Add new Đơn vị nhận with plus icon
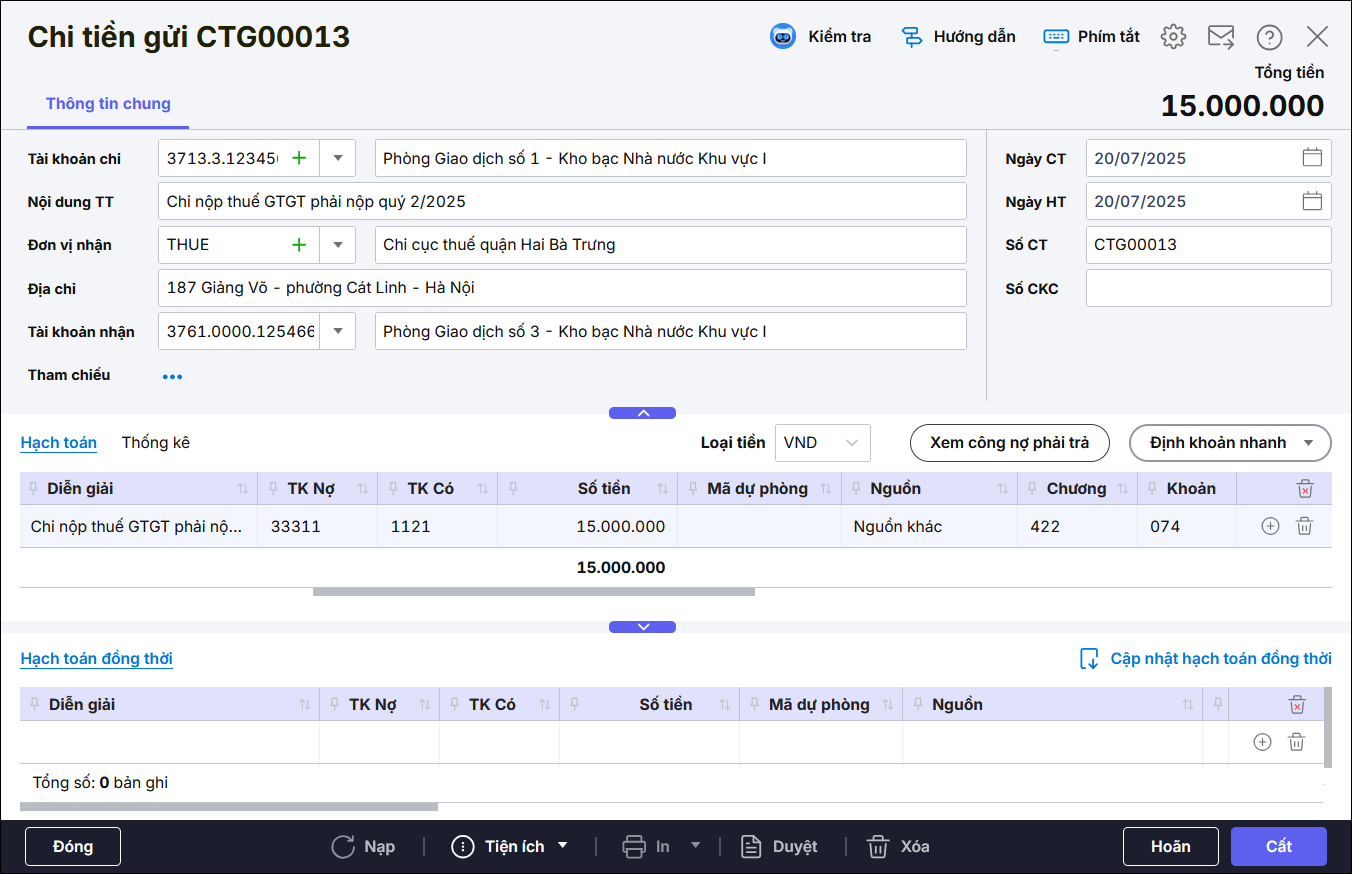Image resolution: width=1352 pixels, height=874 pixels. click(299, 245)
